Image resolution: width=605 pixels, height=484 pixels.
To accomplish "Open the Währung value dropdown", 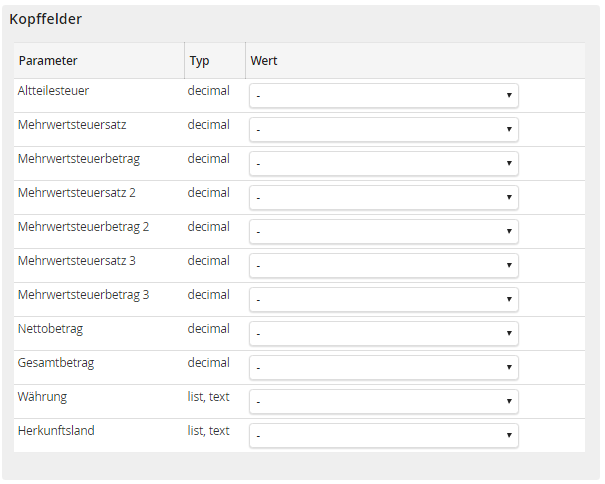I will [383, 402].
